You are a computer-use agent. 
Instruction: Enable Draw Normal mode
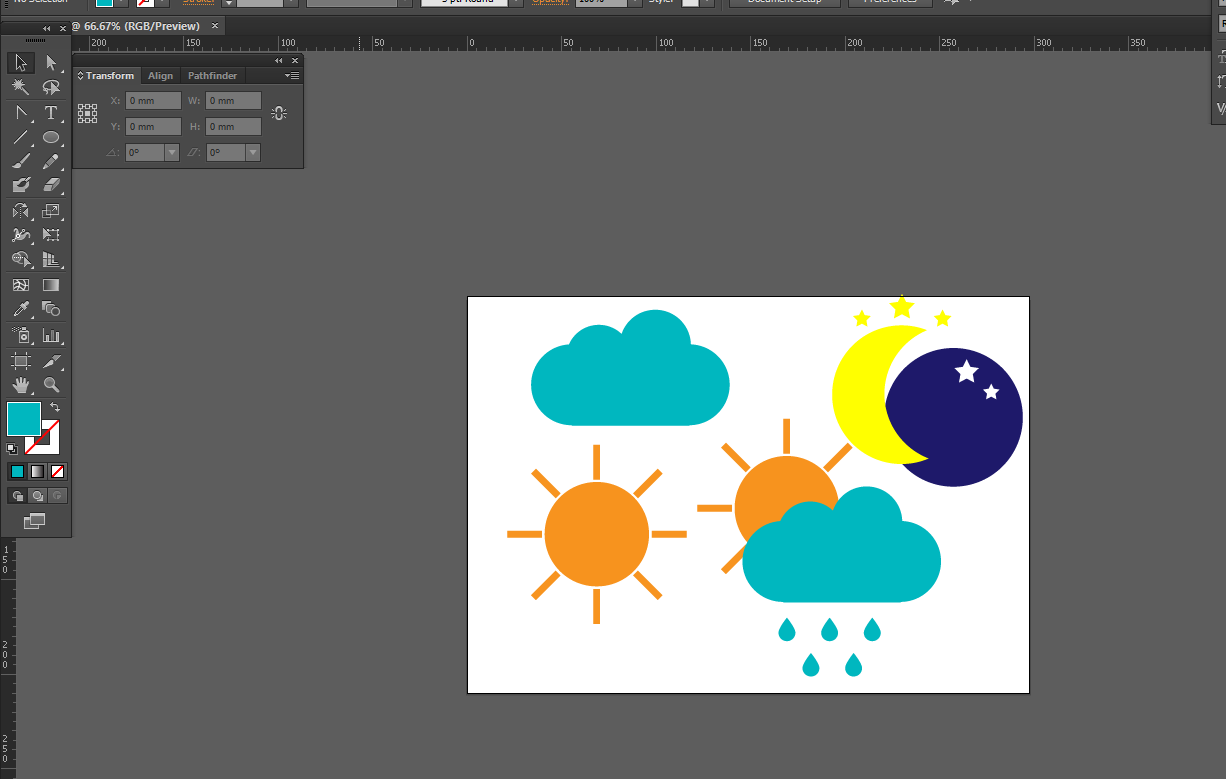[17, 495]
